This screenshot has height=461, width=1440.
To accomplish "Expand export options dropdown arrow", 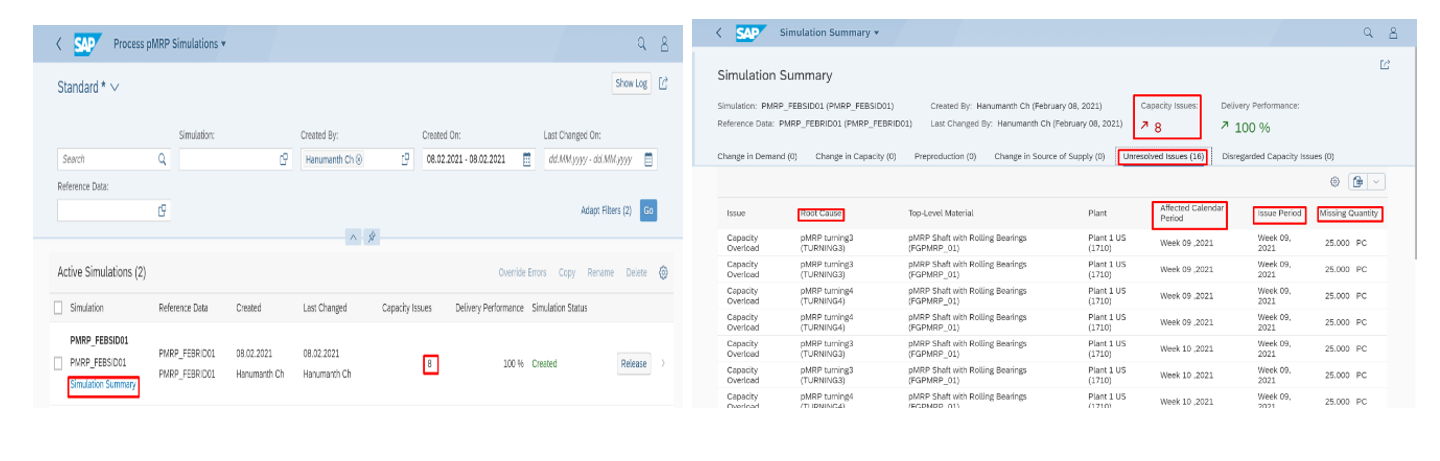I will click(x=1375, y=182).
